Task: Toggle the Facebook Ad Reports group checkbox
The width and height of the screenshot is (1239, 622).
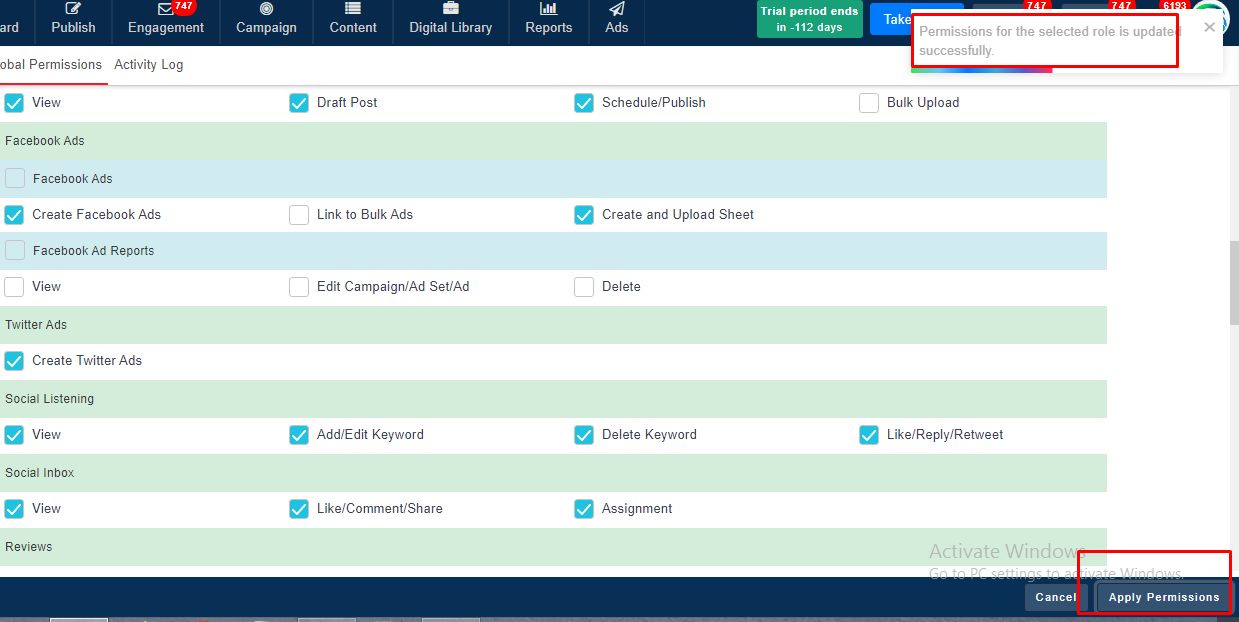Action: 15,251
